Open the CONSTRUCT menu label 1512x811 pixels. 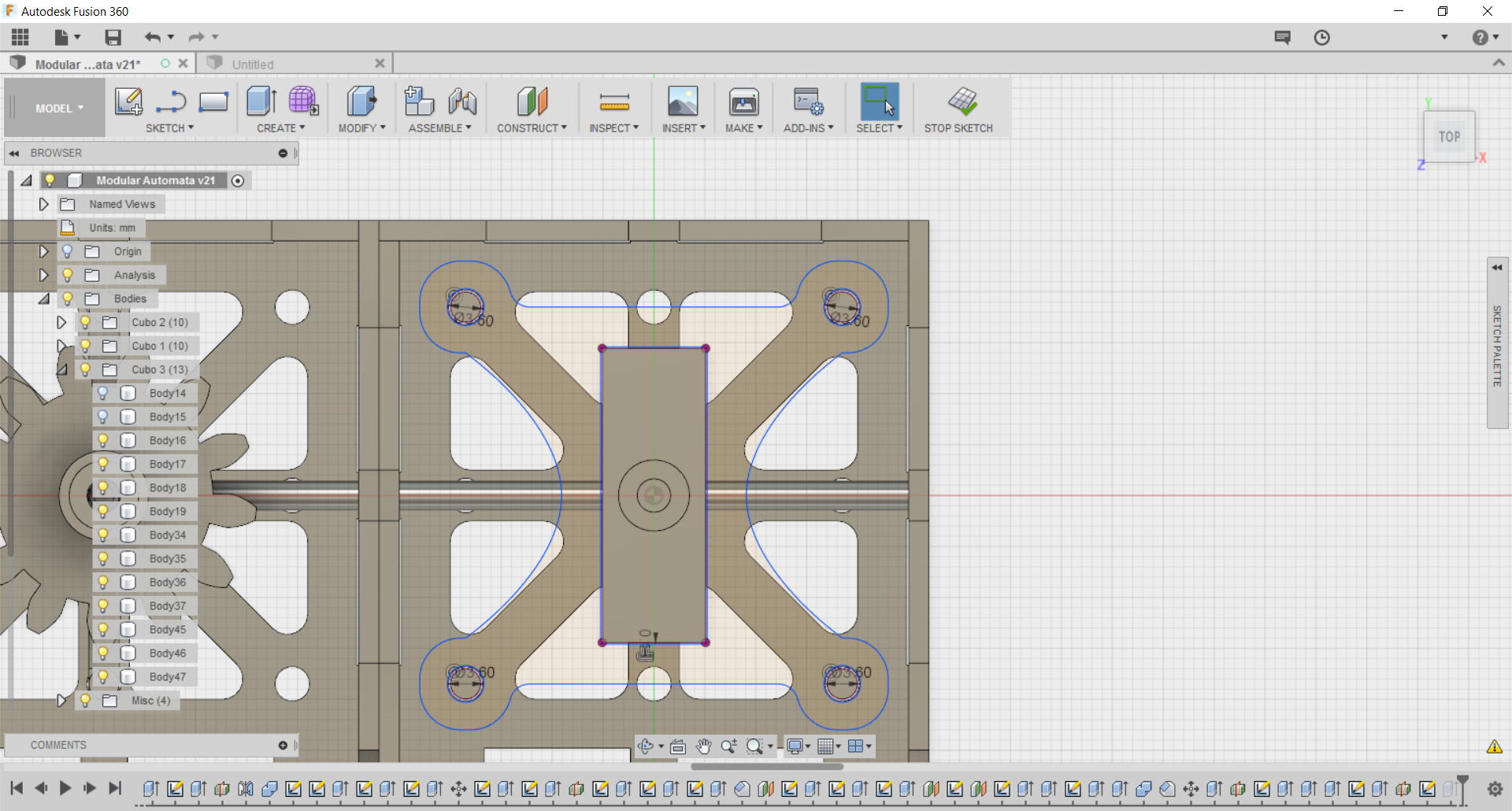531,128
